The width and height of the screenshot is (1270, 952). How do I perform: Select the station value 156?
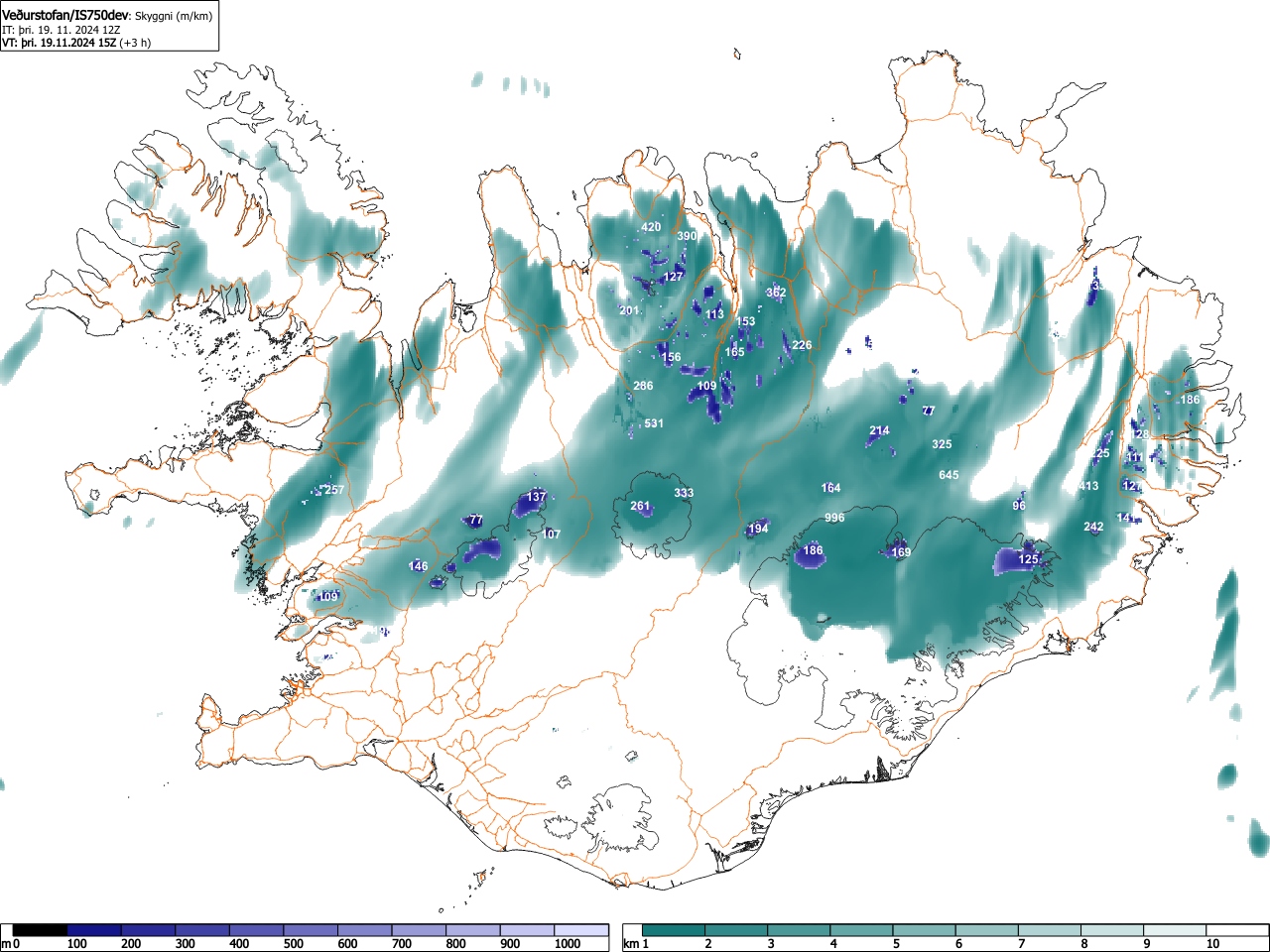[x=671, y=357]
